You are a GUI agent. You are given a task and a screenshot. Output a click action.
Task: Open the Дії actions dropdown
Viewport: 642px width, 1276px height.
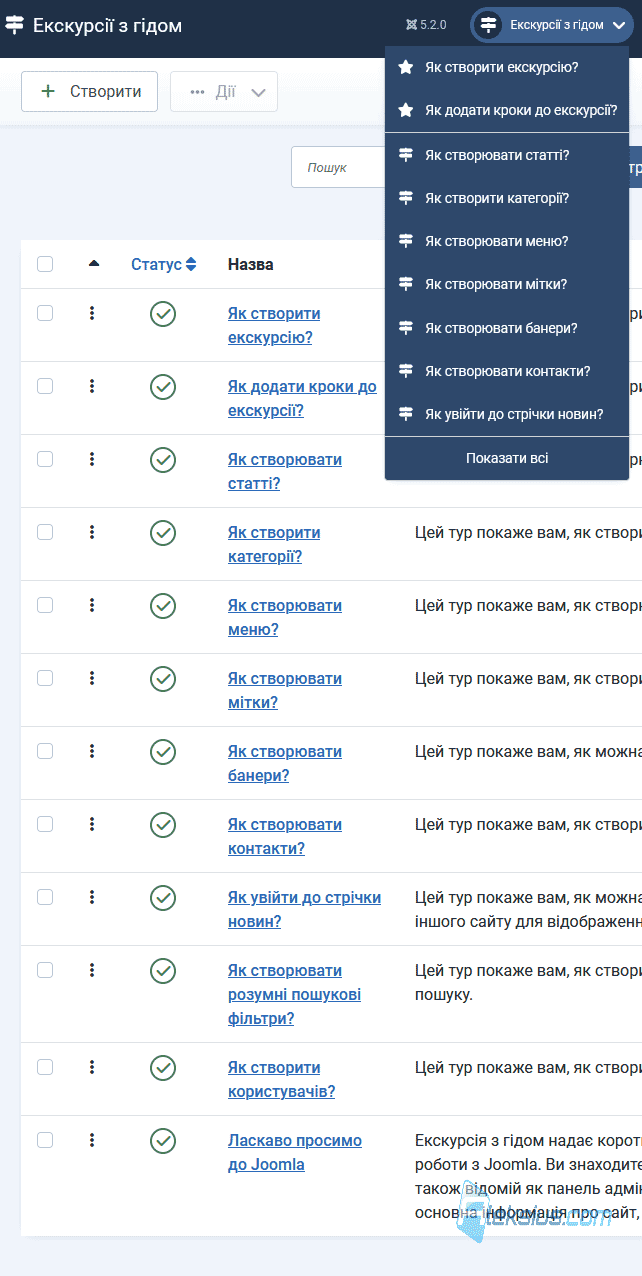(x=224, y=92)
